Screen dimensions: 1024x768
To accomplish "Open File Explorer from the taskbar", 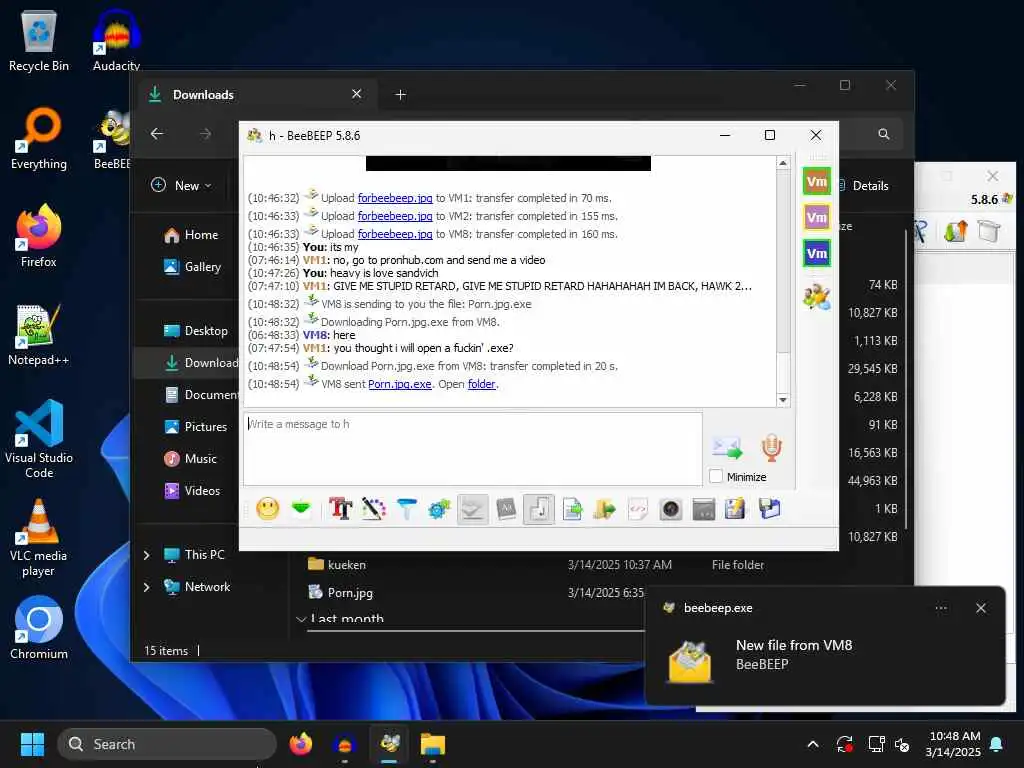I will point(432,744).
